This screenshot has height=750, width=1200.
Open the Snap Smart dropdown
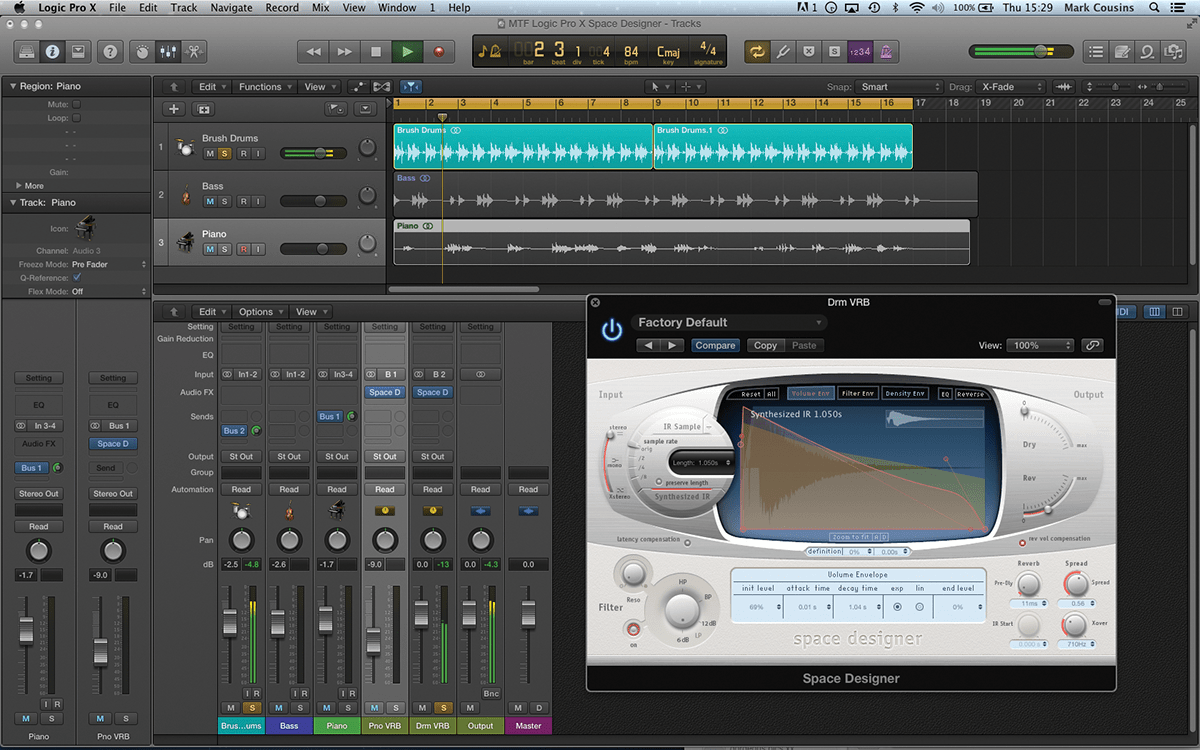click(897, 87)
